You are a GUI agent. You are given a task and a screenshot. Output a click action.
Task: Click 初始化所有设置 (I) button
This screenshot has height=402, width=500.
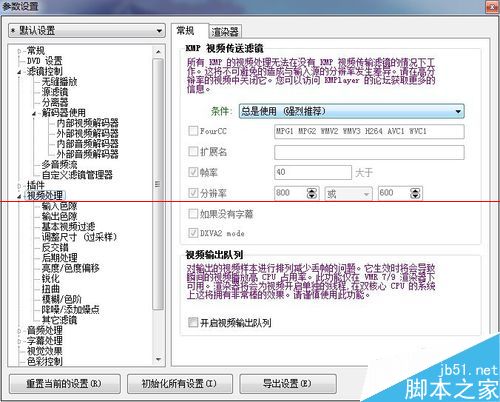tap(179, 384)
